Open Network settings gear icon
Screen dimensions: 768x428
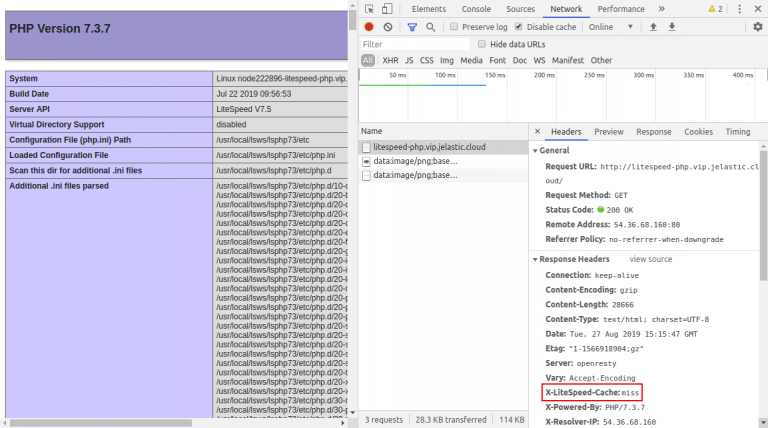tap(758, 27)
